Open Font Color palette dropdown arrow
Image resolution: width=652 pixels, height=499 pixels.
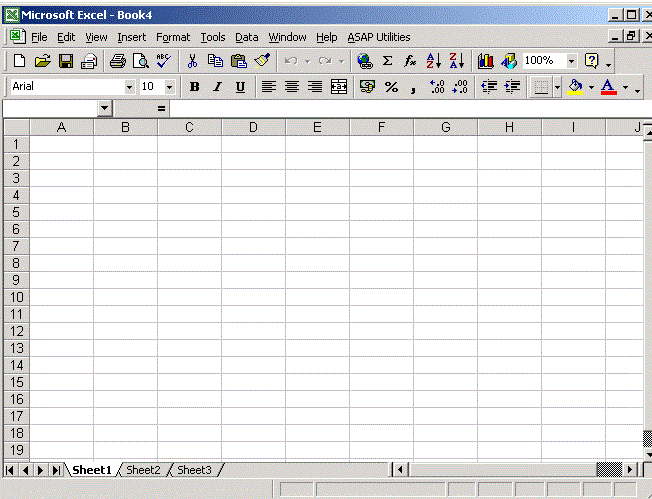(625, 87)
